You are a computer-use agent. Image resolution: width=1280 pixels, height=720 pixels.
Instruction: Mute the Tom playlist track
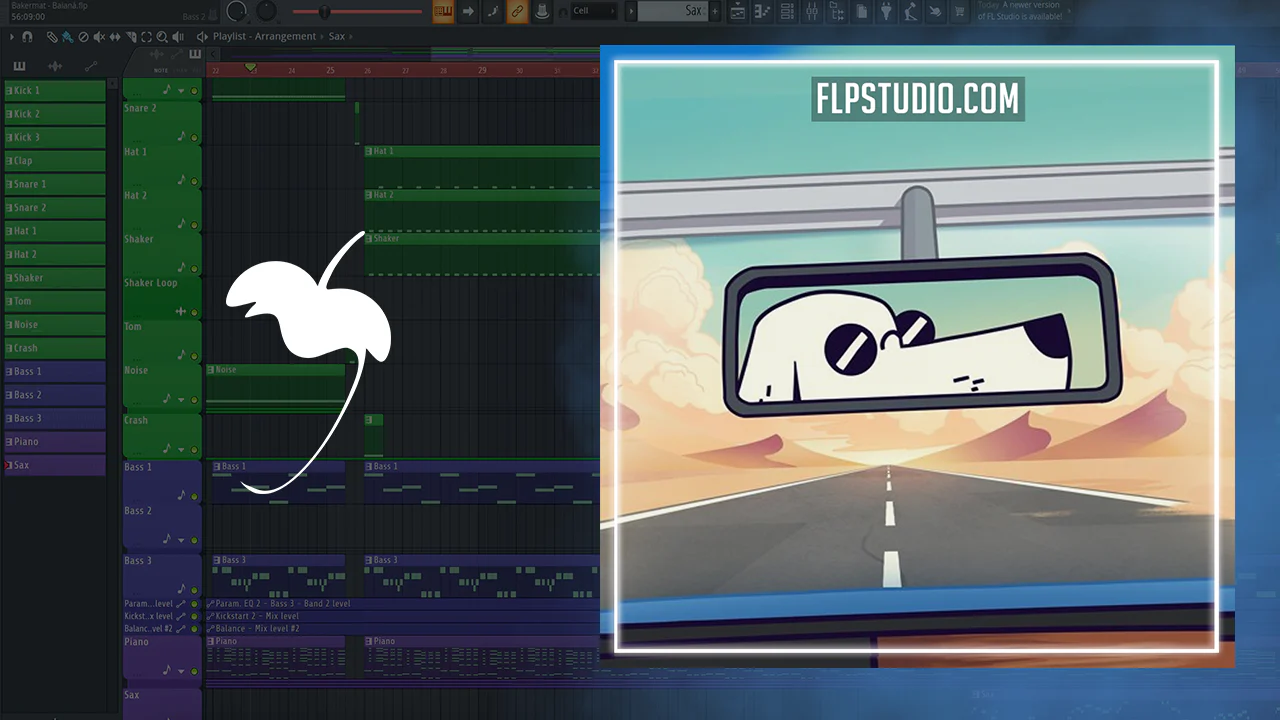click(x=194, y=355)
